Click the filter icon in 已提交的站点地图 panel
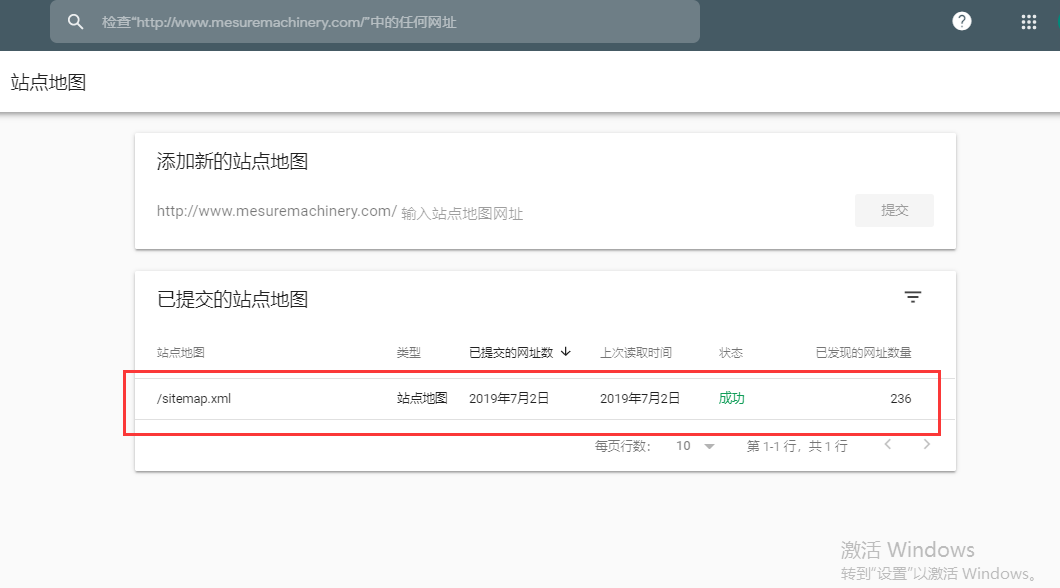 pyautogui.click(x=912, y=297)
